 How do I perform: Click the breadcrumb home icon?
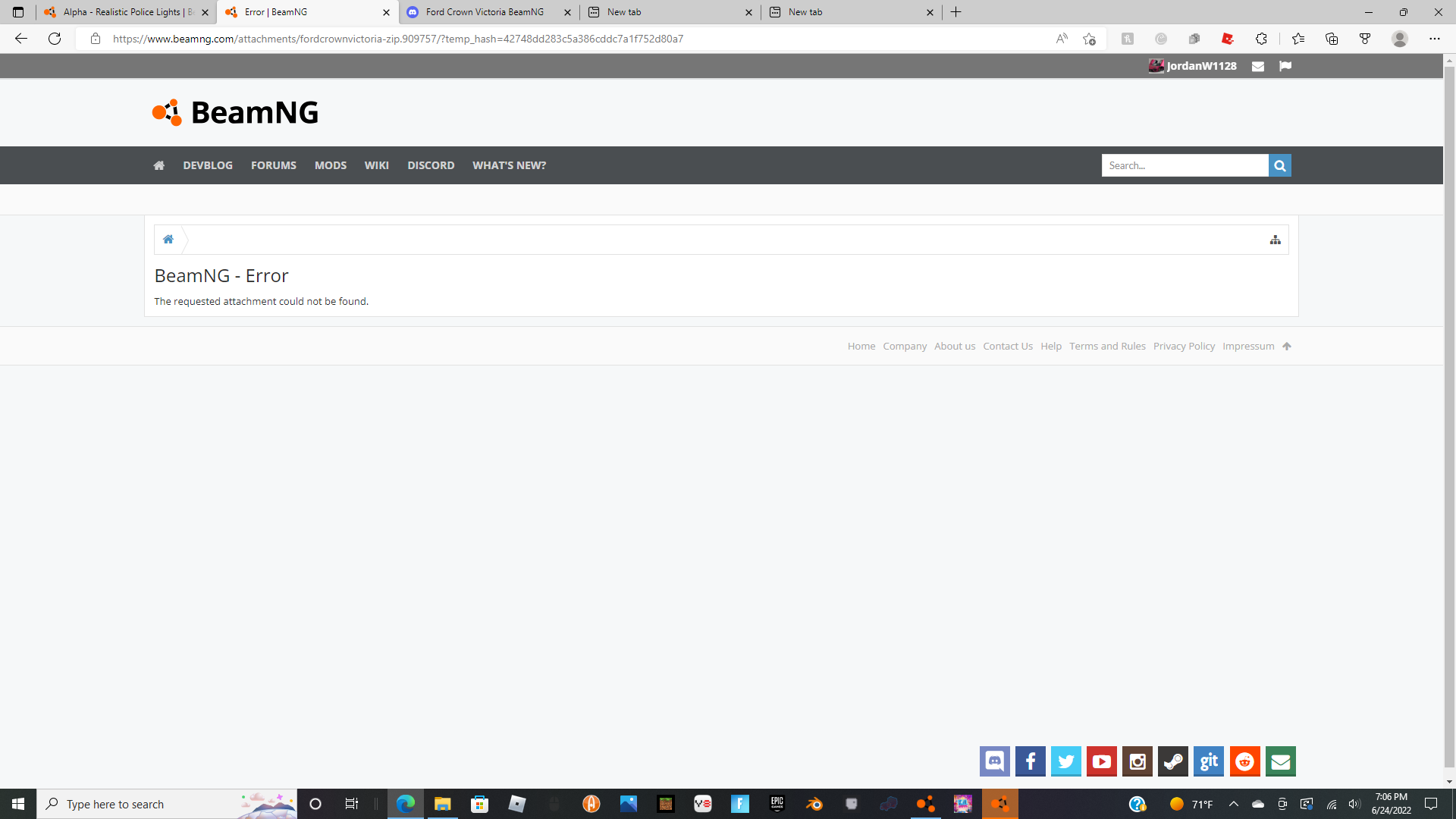pyautogui.click(x=168, y=240)
